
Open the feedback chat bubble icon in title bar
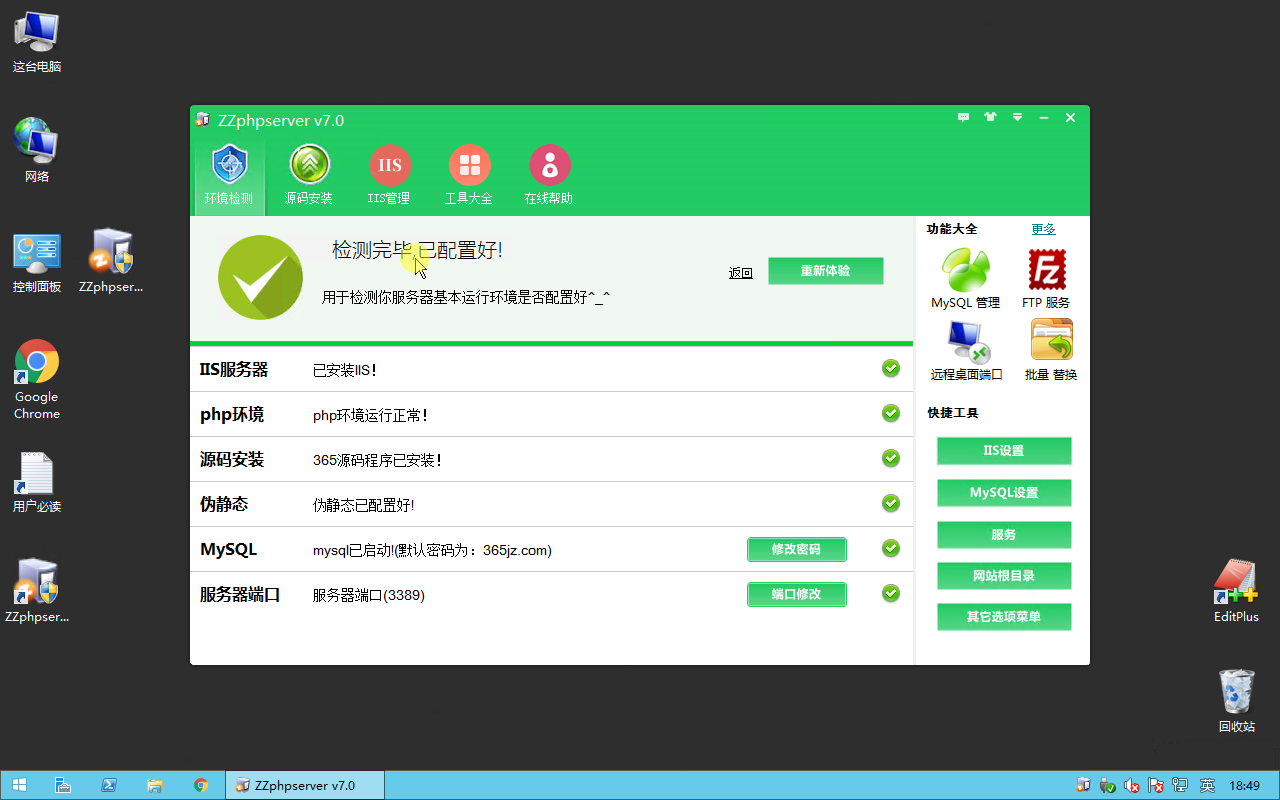point(963,118)
